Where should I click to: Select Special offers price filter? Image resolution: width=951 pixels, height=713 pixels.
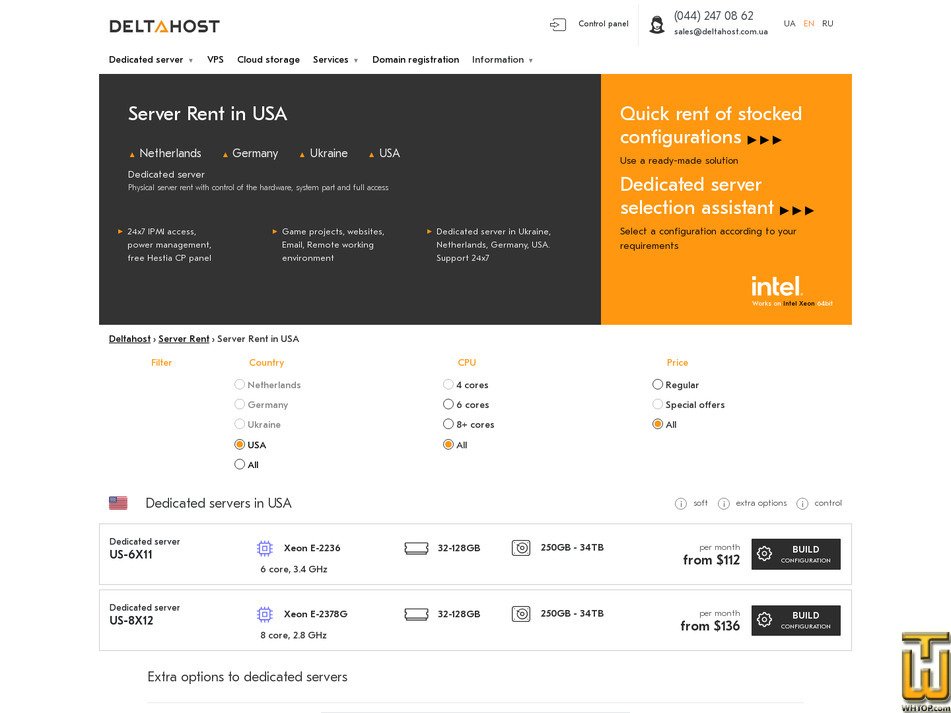[x=657, y=404]
